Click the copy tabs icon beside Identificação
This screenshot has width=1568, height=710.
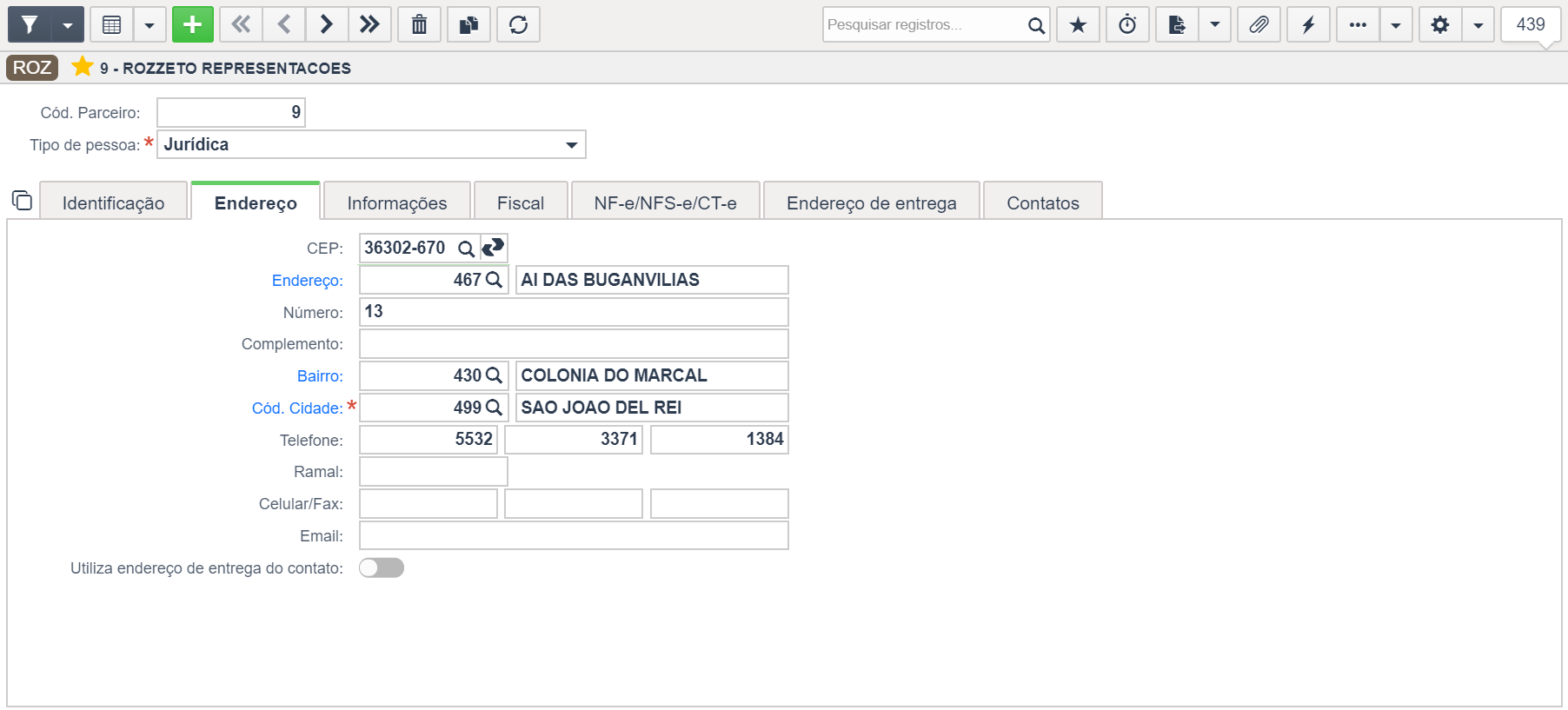click(22, 201)
